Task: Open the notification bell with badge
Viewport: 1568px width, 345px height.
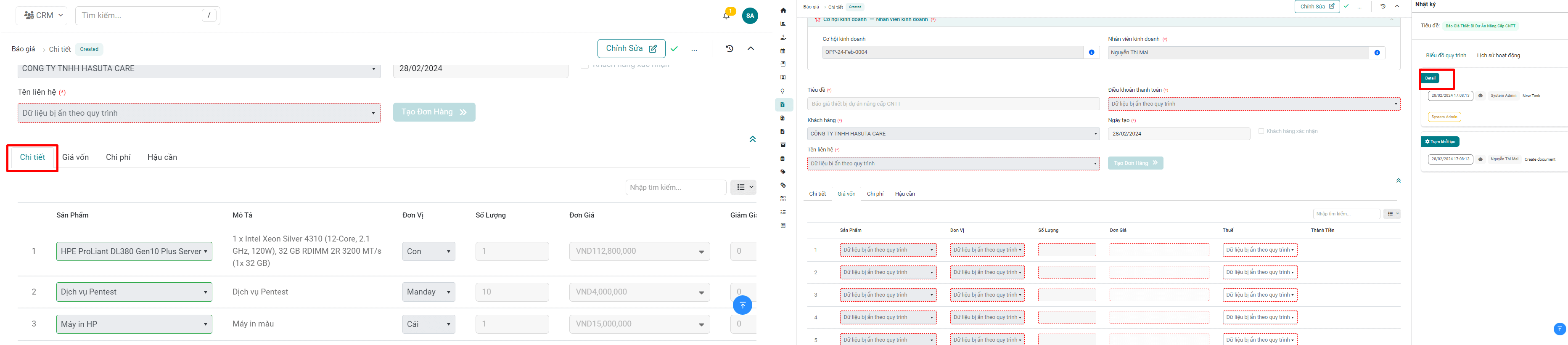Action: (726, 16)
